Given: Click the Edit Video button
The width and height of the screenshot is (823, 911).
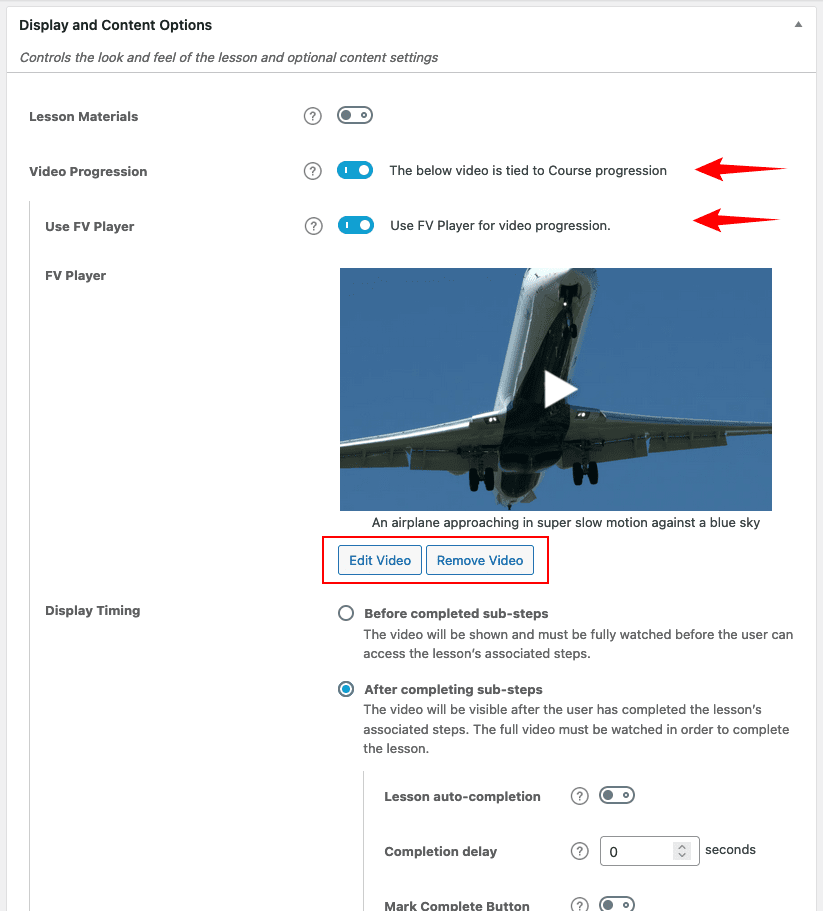Looking at the screenshot, I should click(380, 560).
